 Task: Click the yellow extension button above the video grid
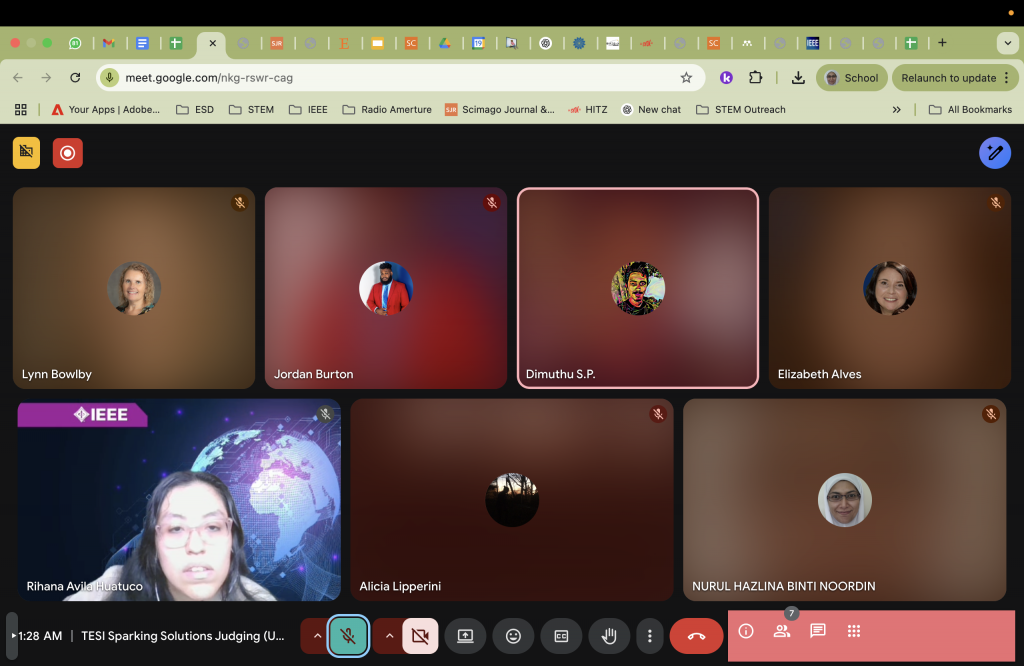click(x=26, y=153)
